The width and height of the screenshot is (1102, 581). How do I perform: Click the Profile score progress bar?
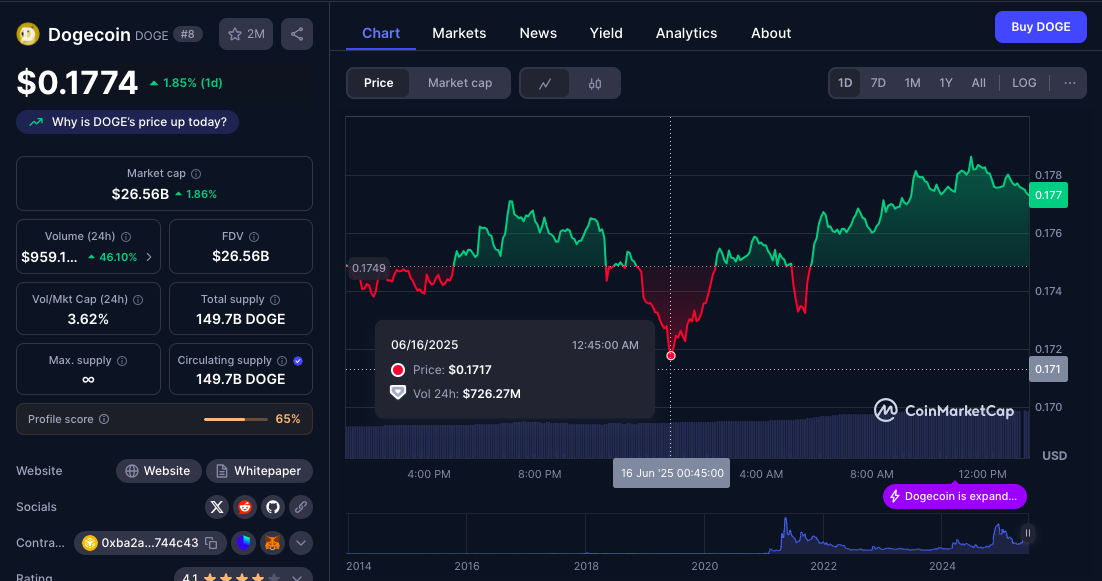pyautogui.click(x=235, y=419)
